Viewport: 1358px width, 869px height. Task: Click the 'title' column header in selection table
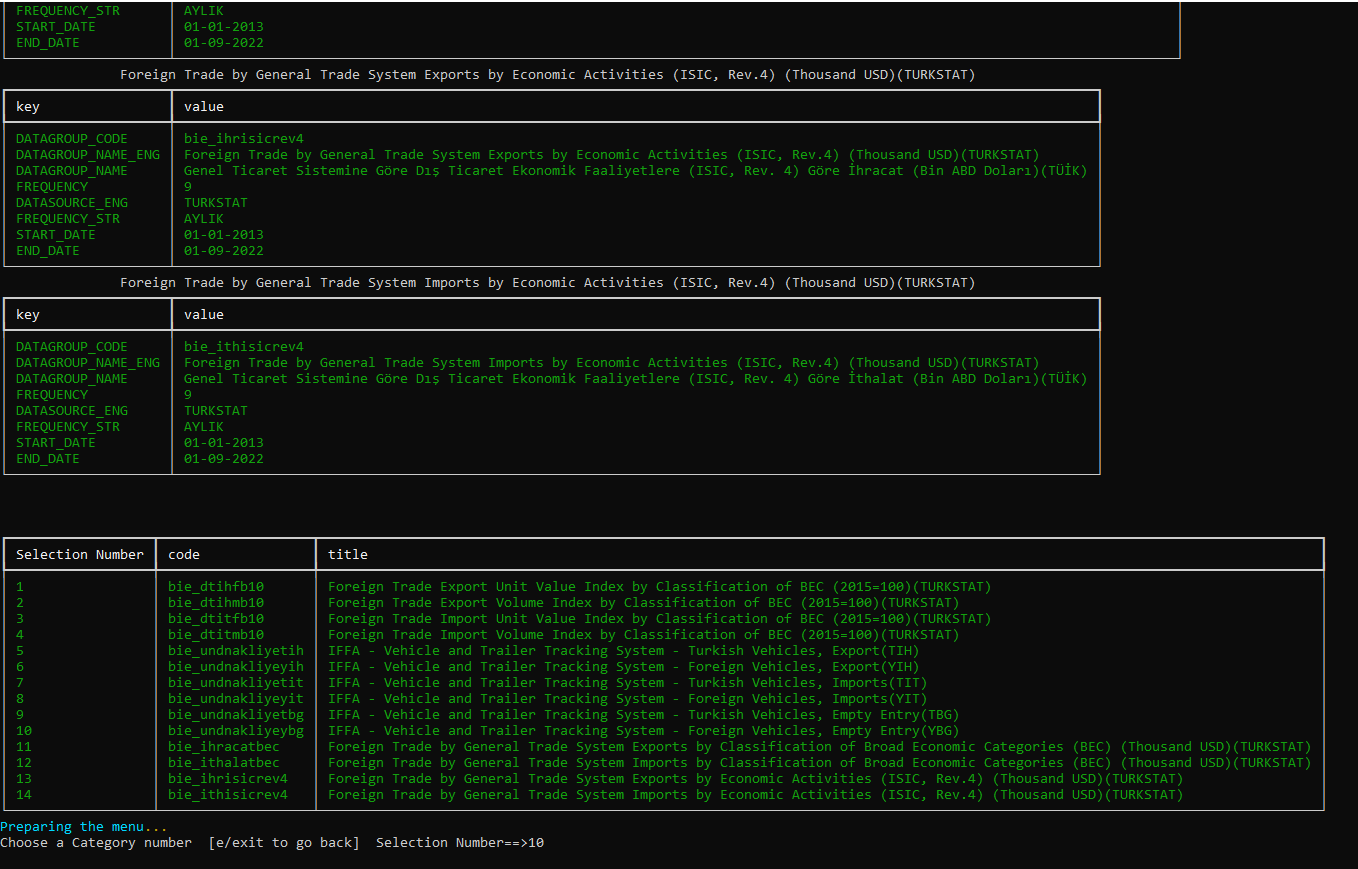348,555
